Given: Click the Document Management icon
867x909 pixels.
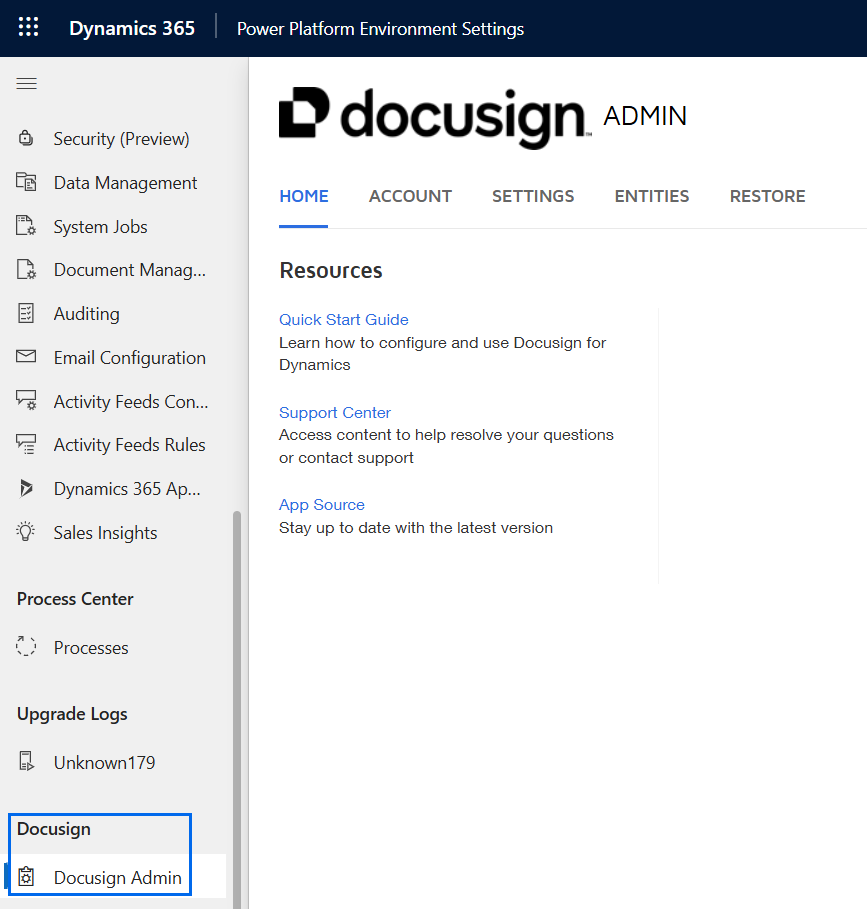Looking at the screenshot, I should pyautogui.click(x=26, y=270).
